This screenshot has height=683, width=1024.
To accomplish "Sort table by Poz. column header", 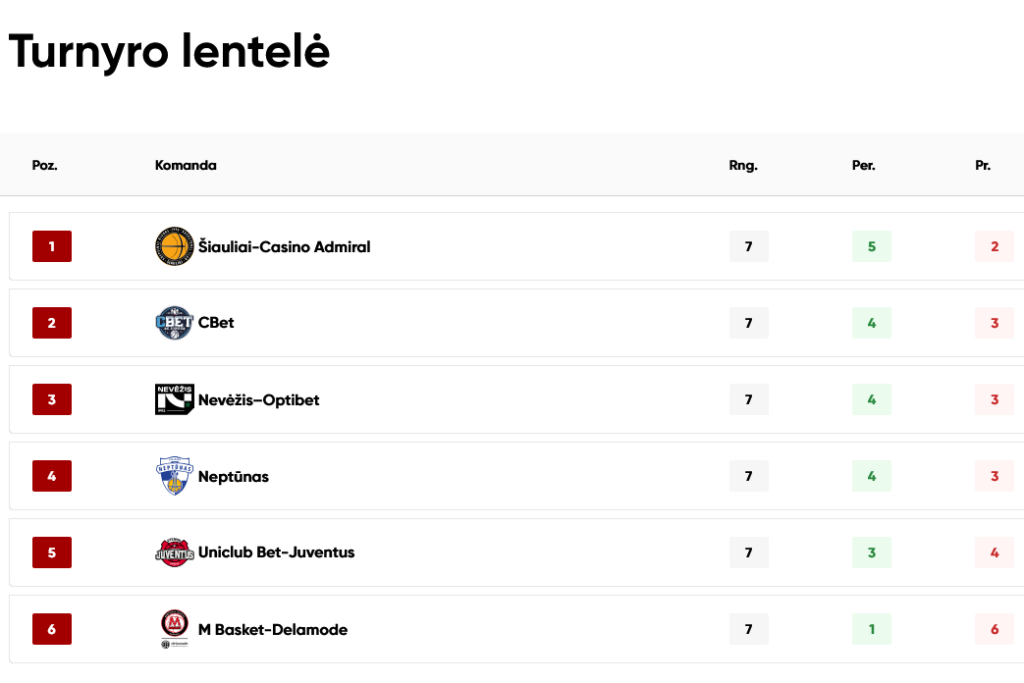I will [x=44, y=165].
